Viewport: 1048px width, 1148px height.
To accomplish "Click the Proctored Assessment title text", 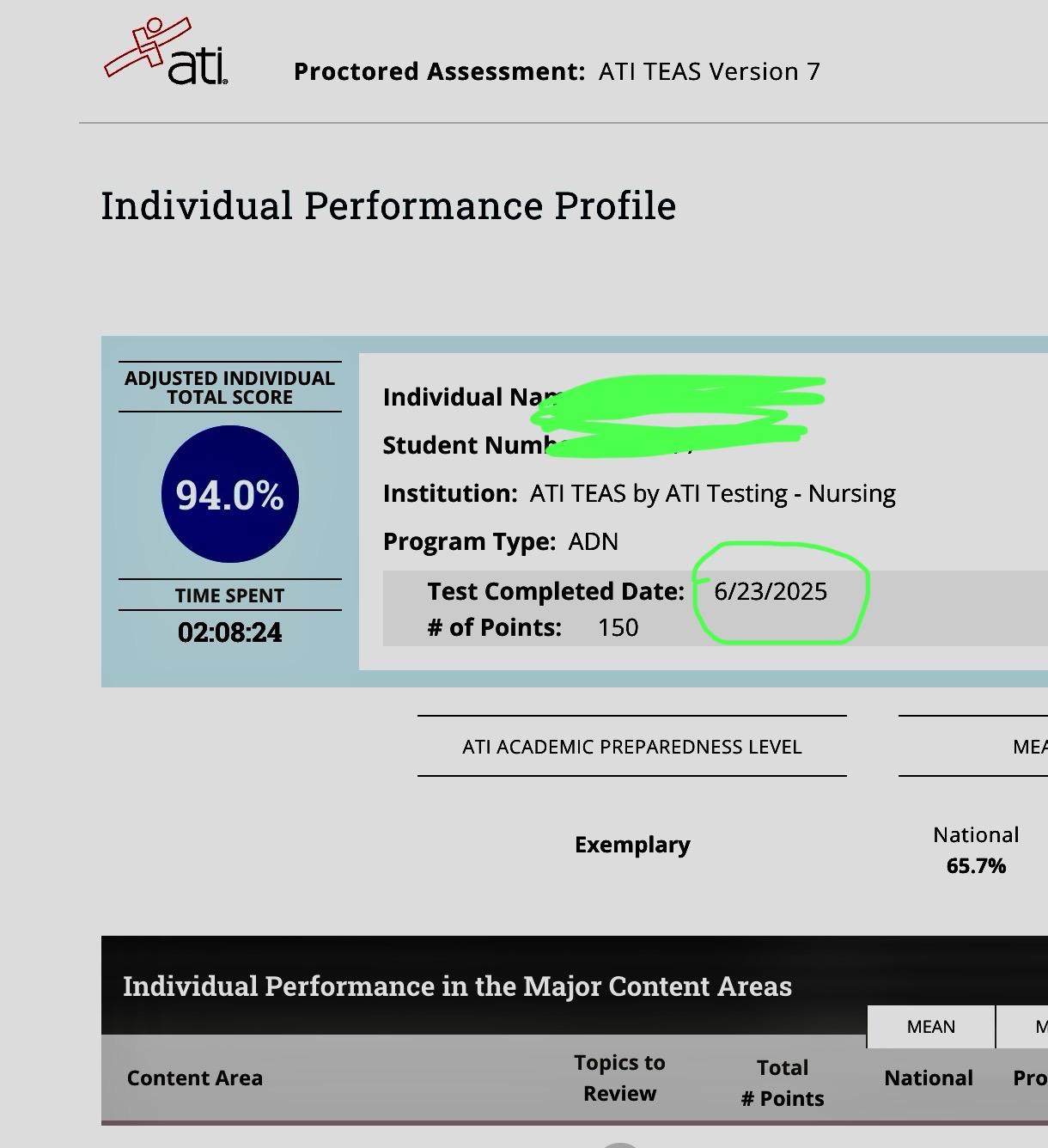I will click(x=557, y=71).
